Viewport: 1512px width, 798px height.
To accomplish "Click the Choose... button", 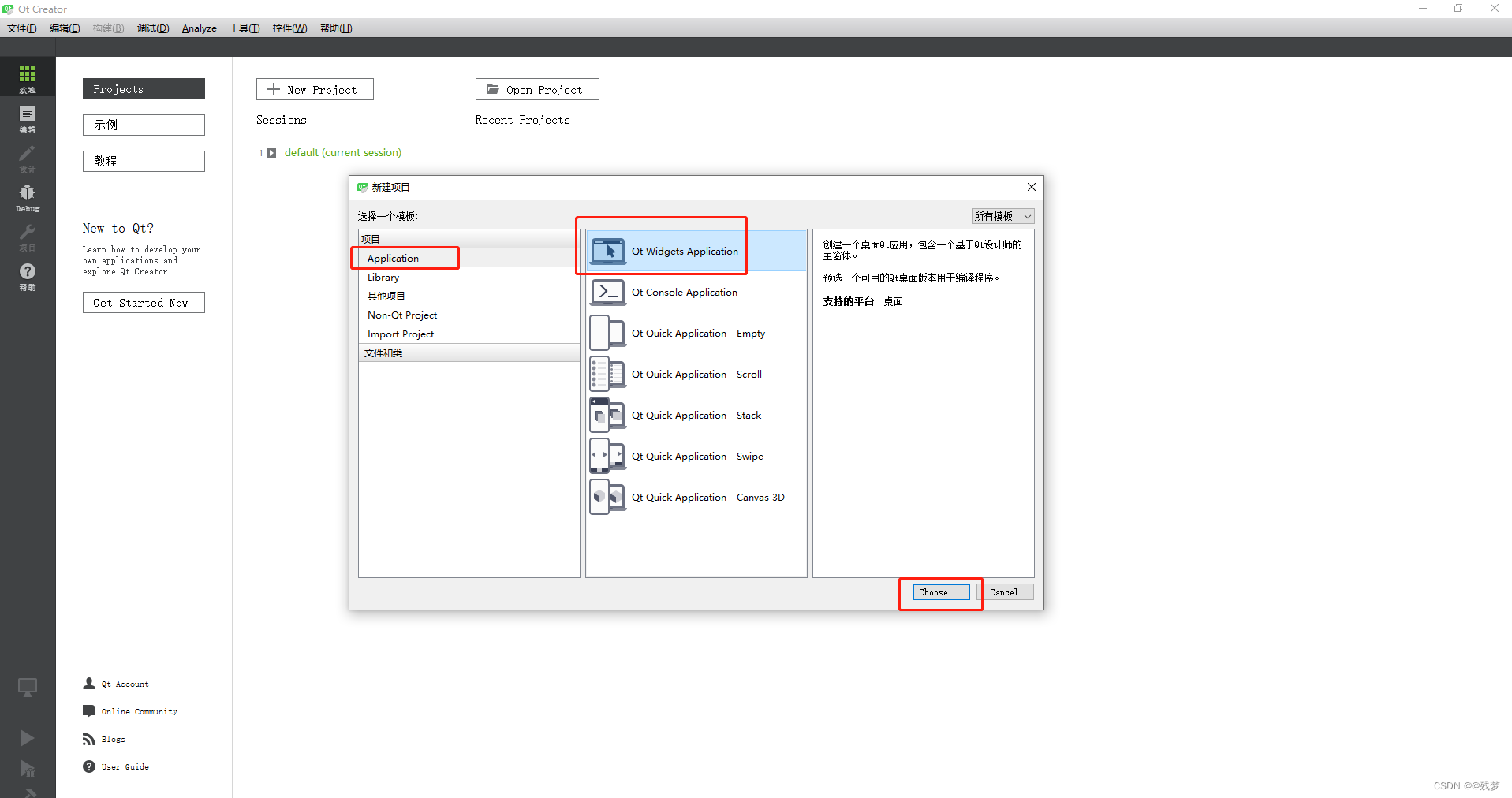I will (941, 592).
